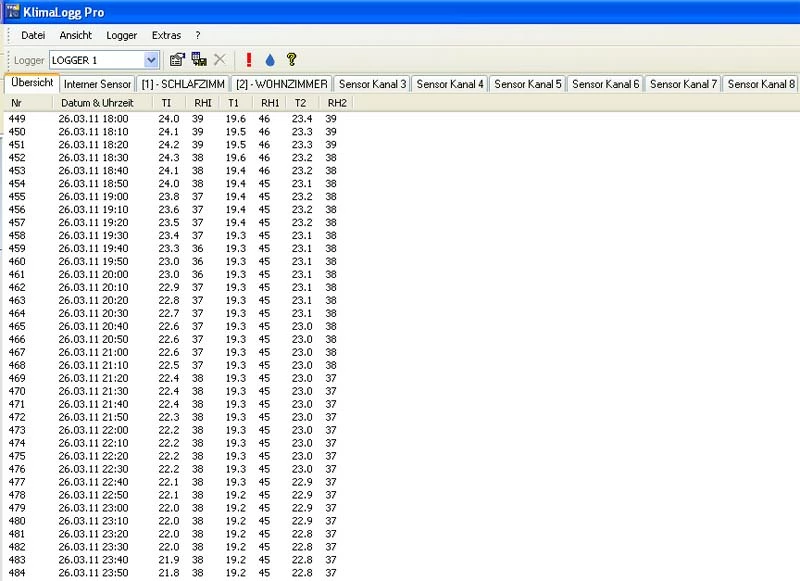Image resolution: width=800 pixels, height=581 pixels.
Task: Click the logger settings icon in toolbar
Action: click(177, 60)
